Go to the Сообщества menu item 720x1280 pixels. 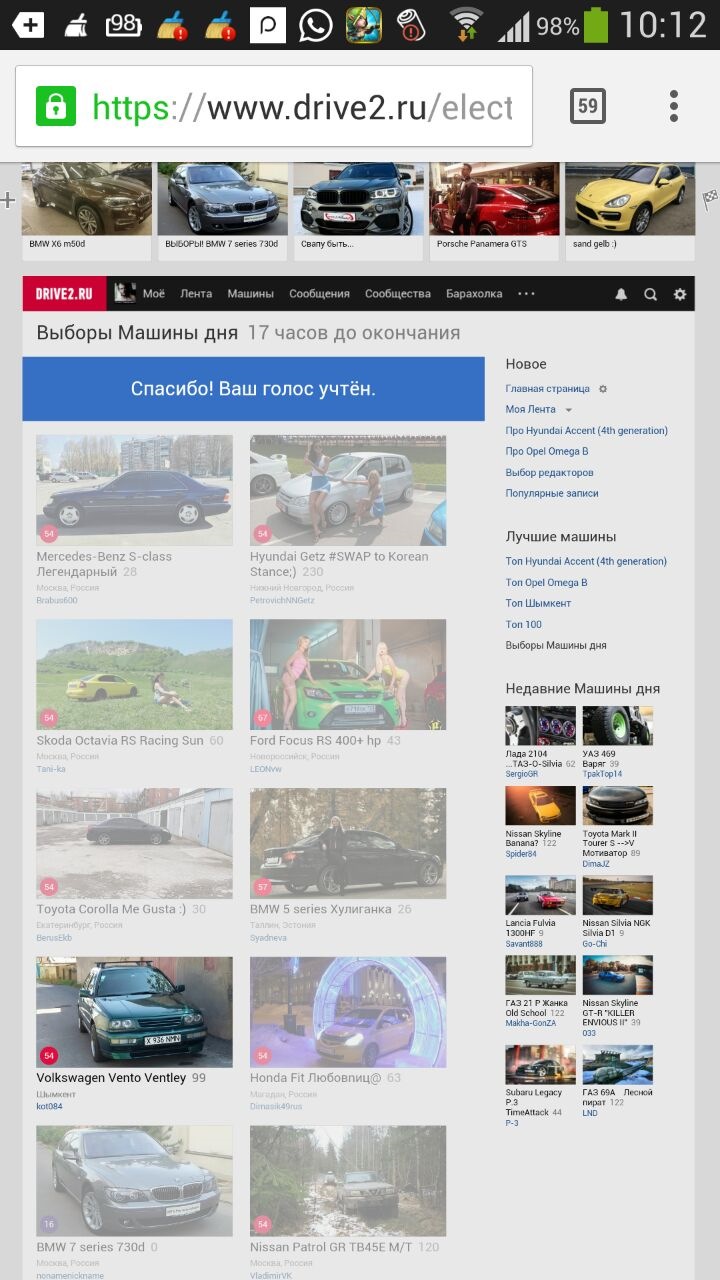[398, 294]
